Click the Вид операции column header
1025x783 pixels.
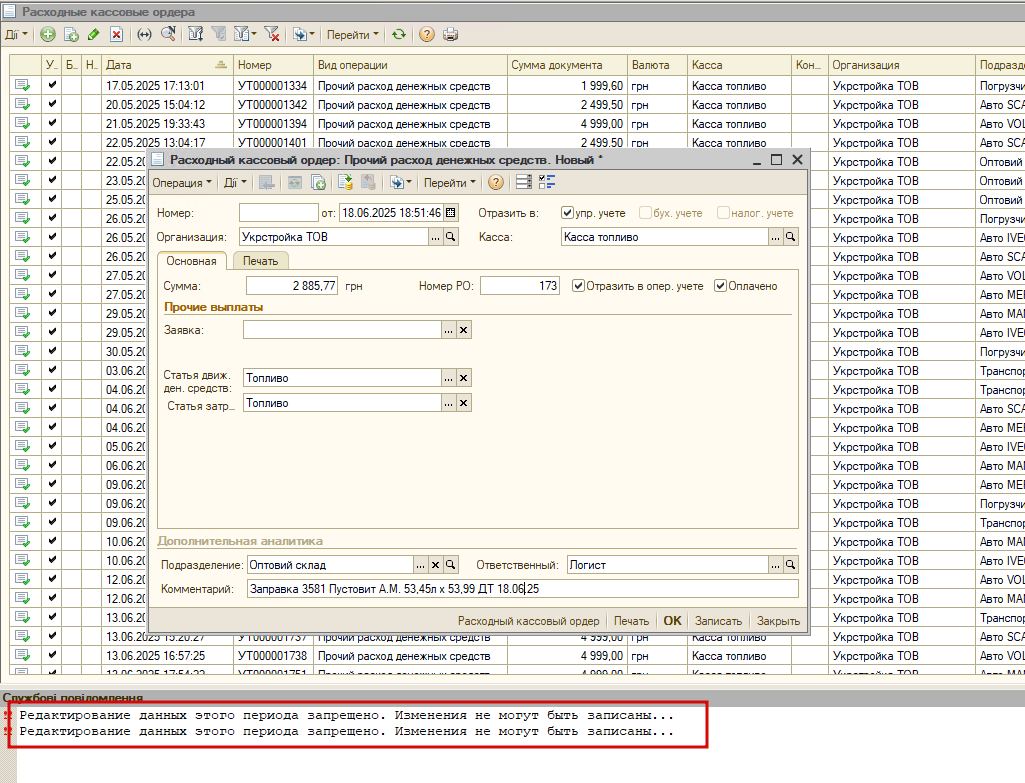tap(410, 65)
